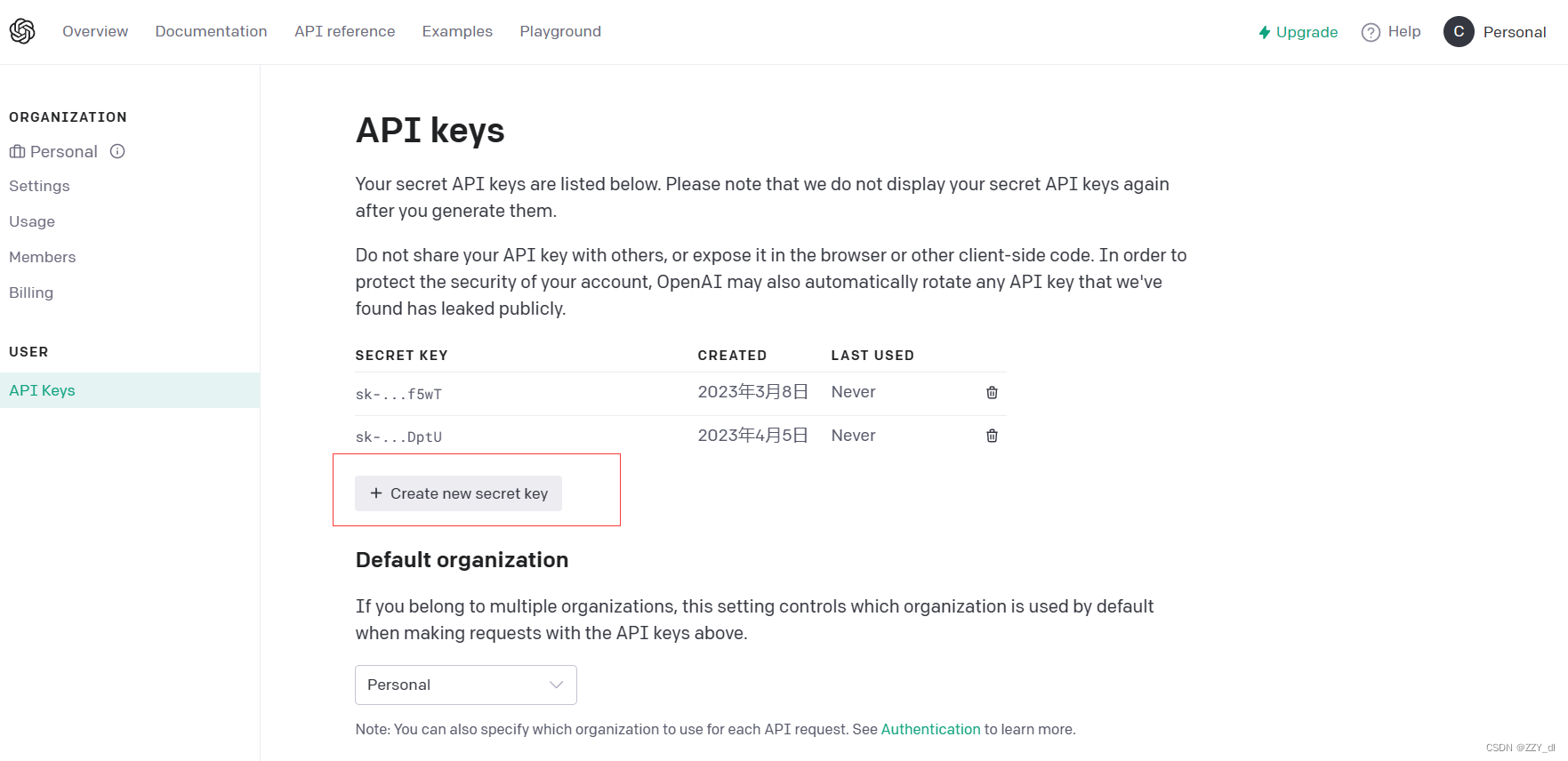The image size is (1568, 761).
Task: Open organization Settings in the sidebar
Action: [39, 186]
